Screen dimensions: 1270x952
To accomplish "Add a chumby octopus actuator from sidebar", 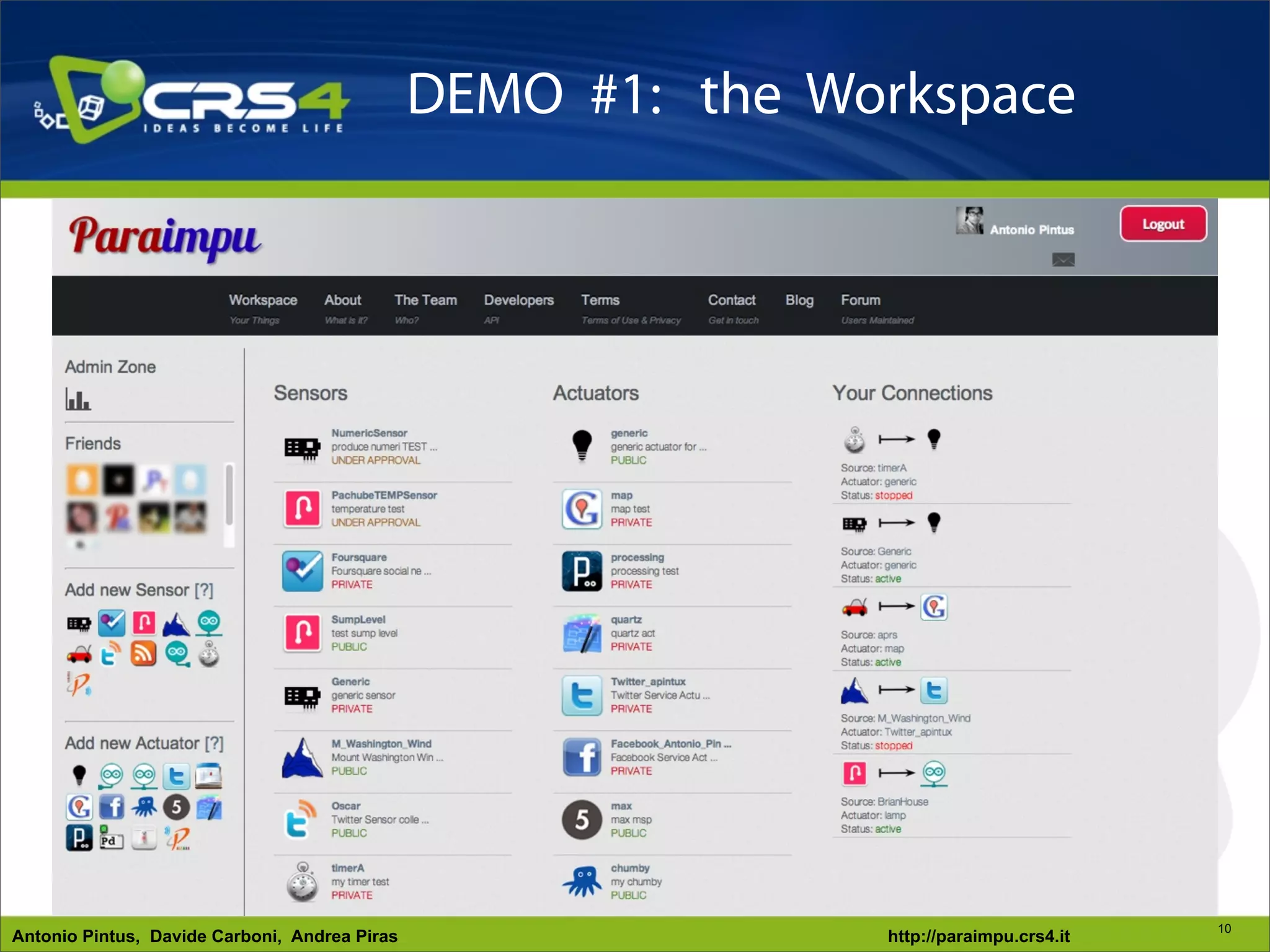I will (x=144, y=807).
